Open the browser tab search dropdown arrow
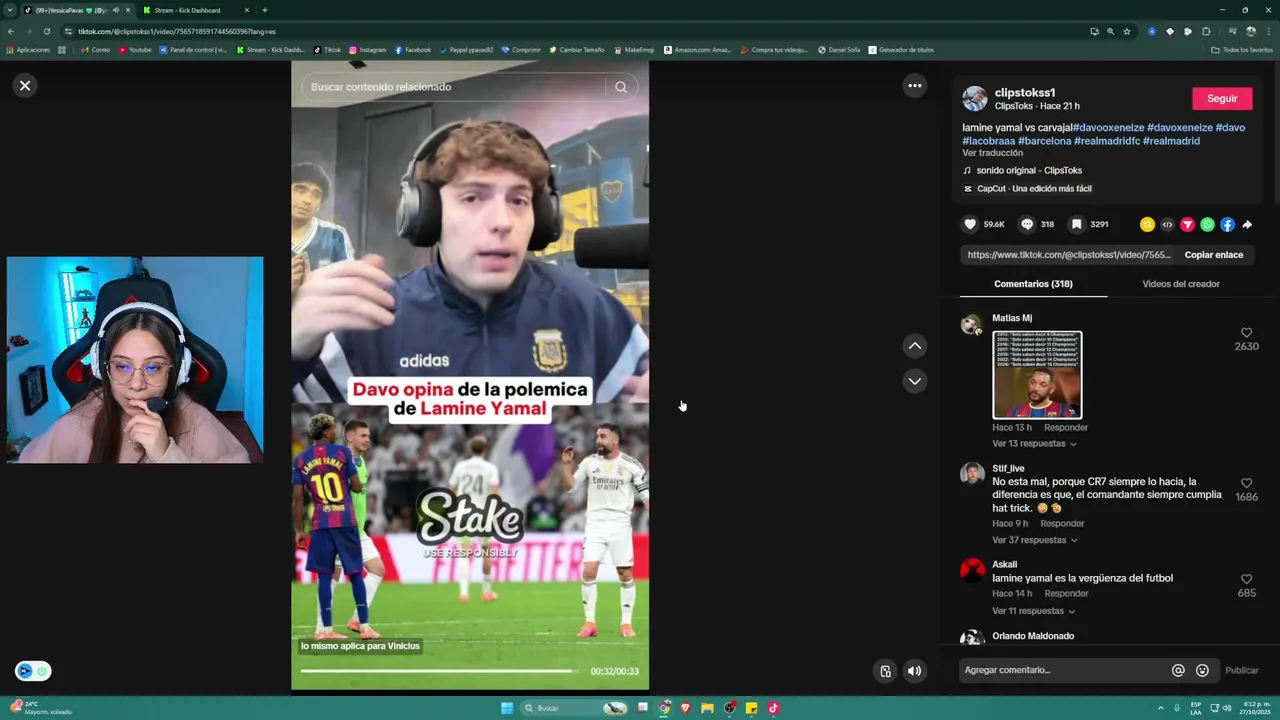The width and height of the screenshot is (1280, 720). [x=9, y=10]
